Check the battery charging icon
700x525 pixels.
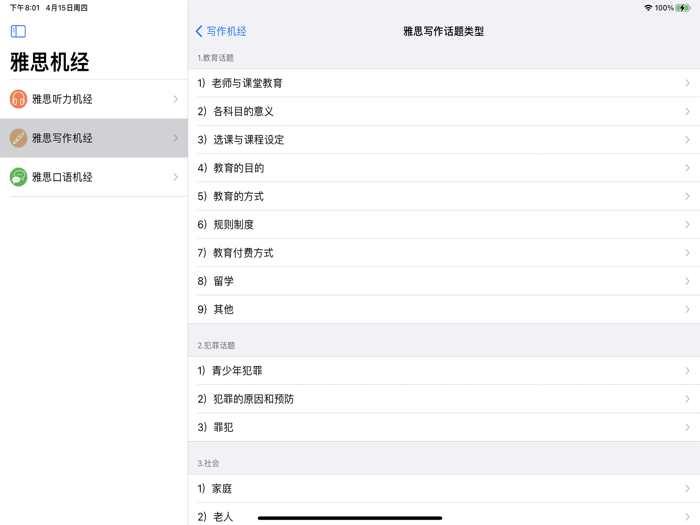coord(683,8)
